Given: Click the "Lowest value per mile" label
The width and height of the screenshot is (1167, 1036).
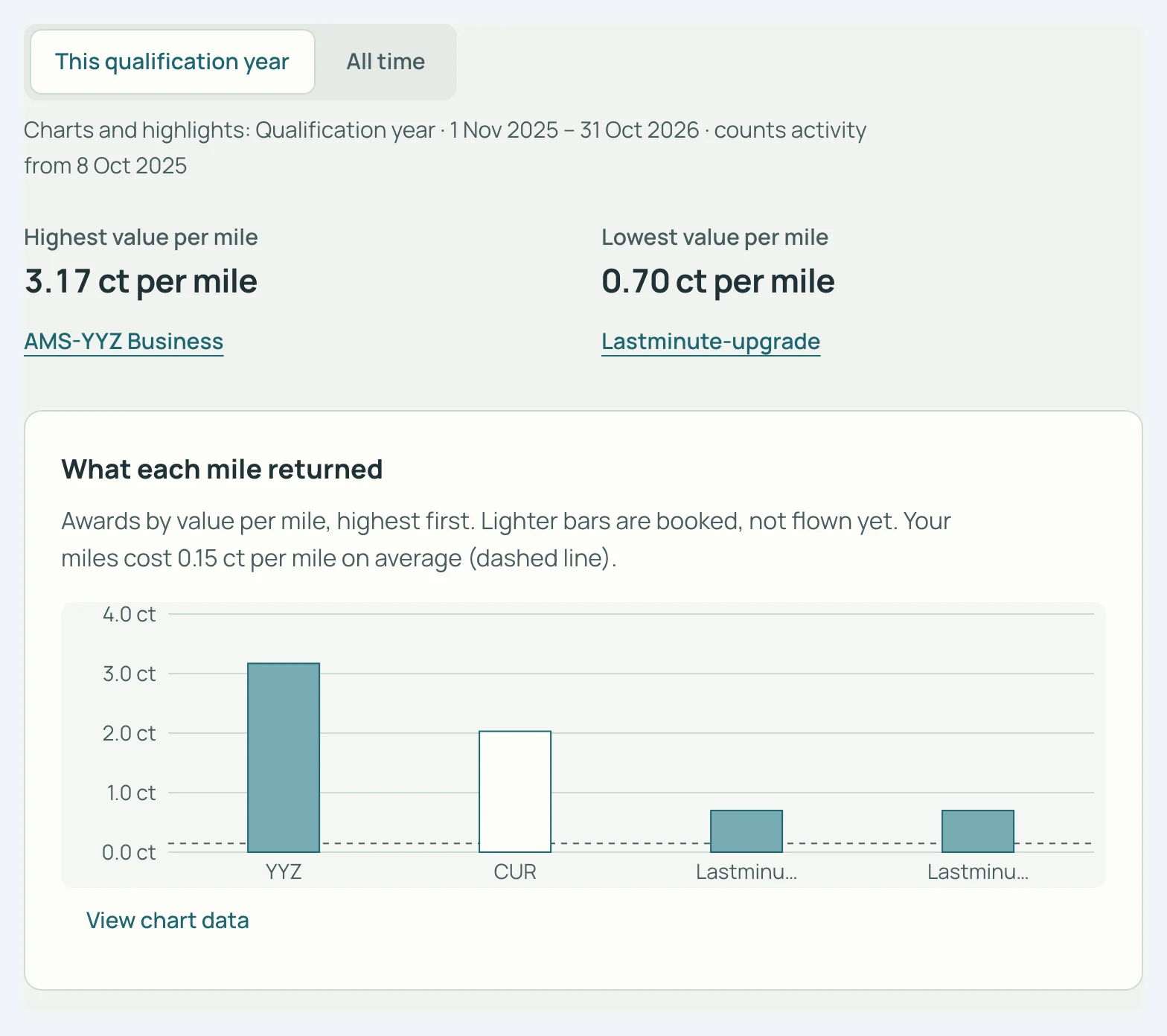Looking at the screenshot, I should click(714, 237).
